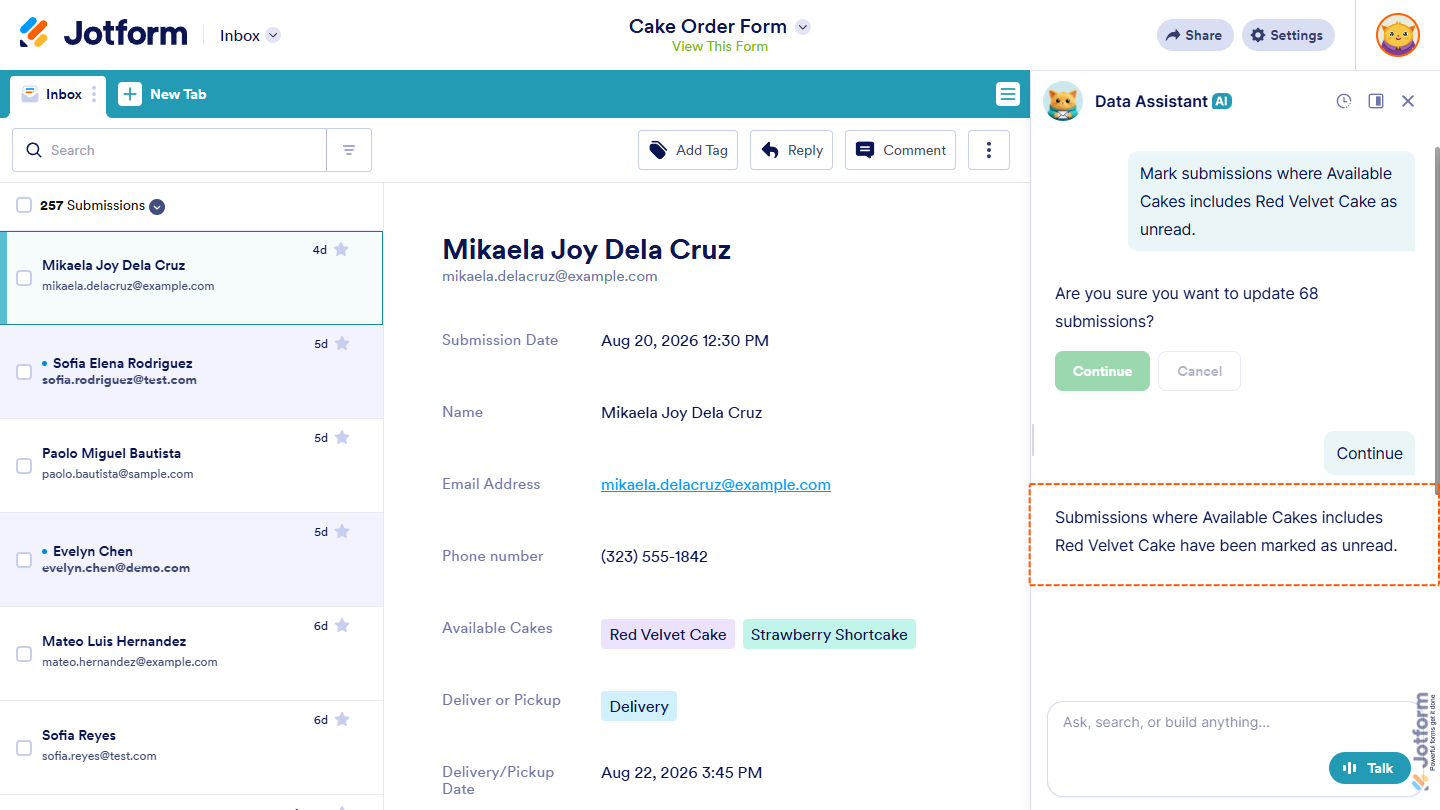This screenshot has height=810, width=1440.
Task: Click the Comment button
Action: 900,150
